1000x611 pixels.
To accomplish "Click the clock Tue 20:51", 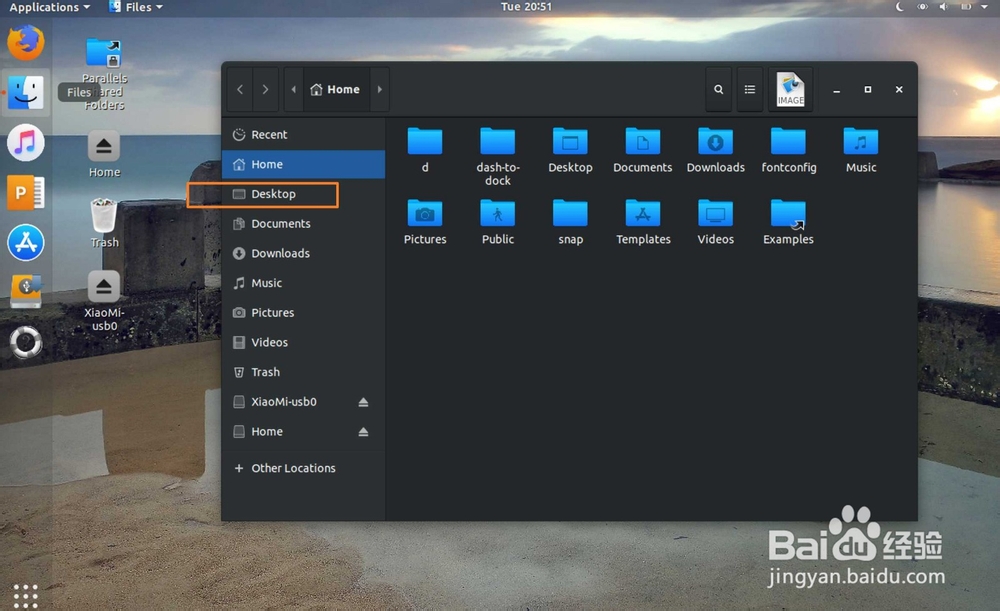I will tap(526, 7).
